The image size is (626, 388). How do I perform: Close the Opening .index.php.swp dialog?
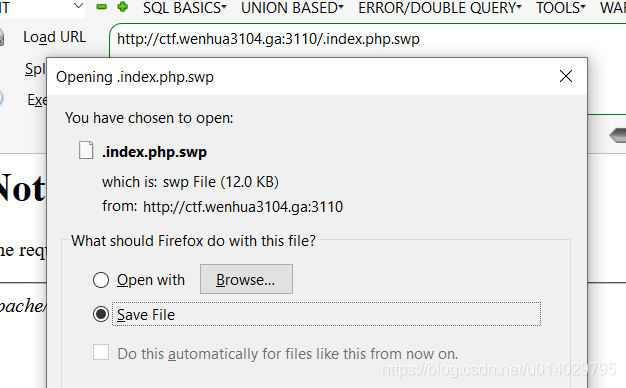(566, 76)
